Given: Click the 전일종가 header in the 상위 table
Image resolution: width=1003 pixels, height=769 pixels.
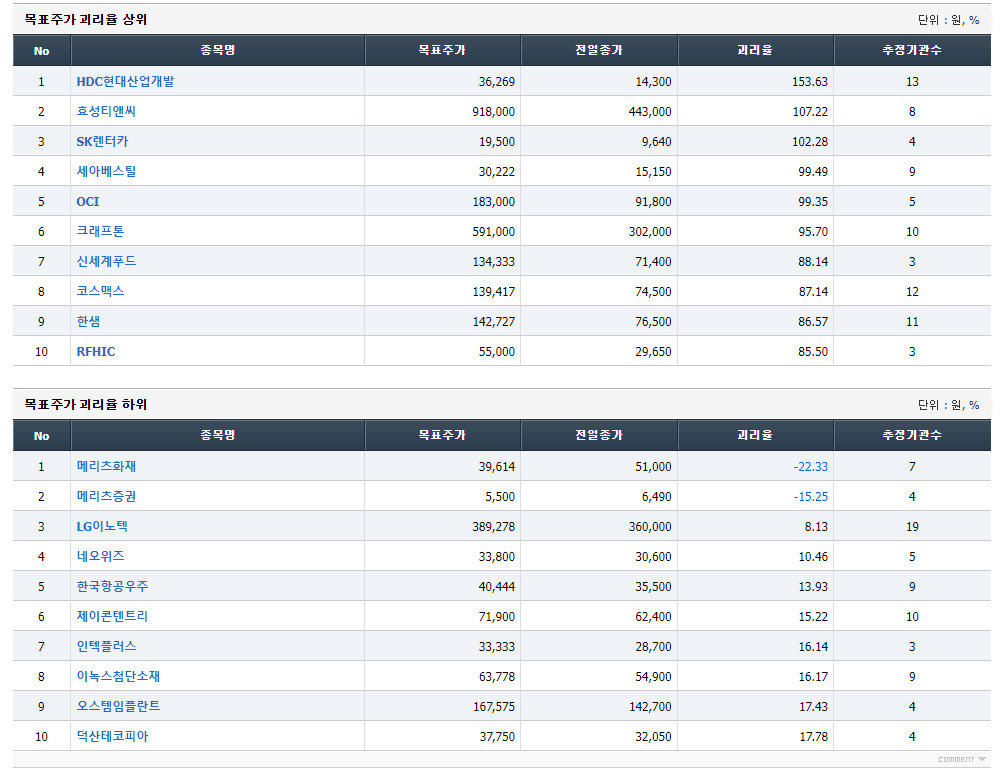Looking at the screenshot, I should tap(599, 50).
